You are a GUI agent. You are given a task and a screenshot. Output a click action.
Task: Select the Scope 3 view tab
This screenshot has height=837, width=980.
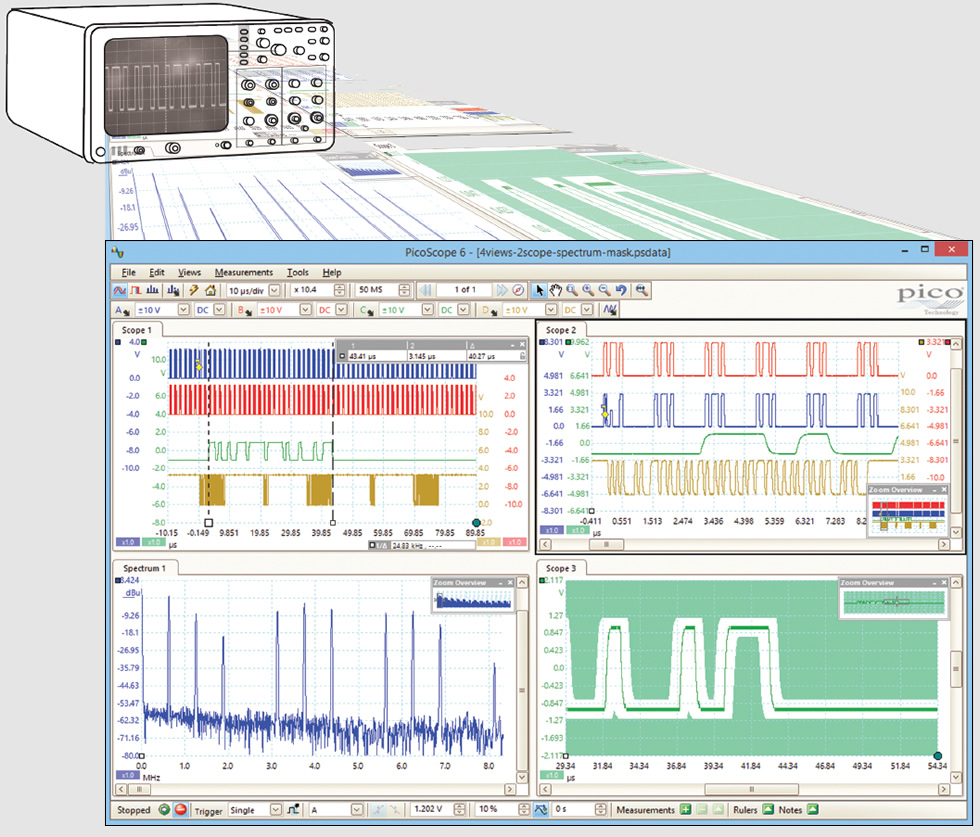tap(561, 568)
